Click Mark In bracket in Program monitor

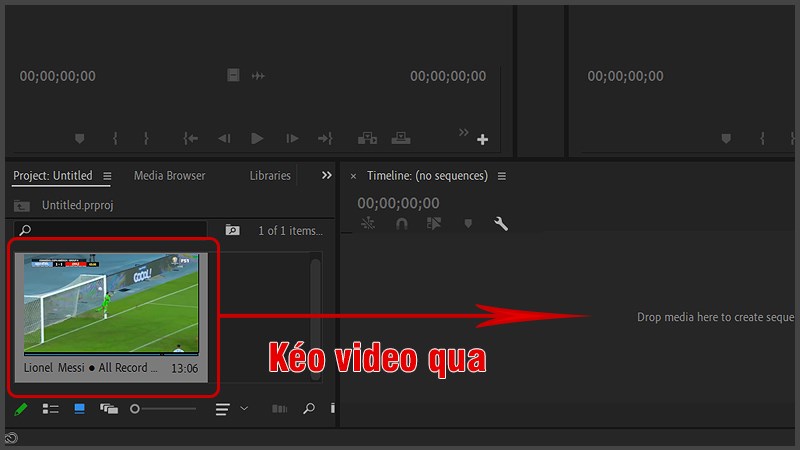762,139
